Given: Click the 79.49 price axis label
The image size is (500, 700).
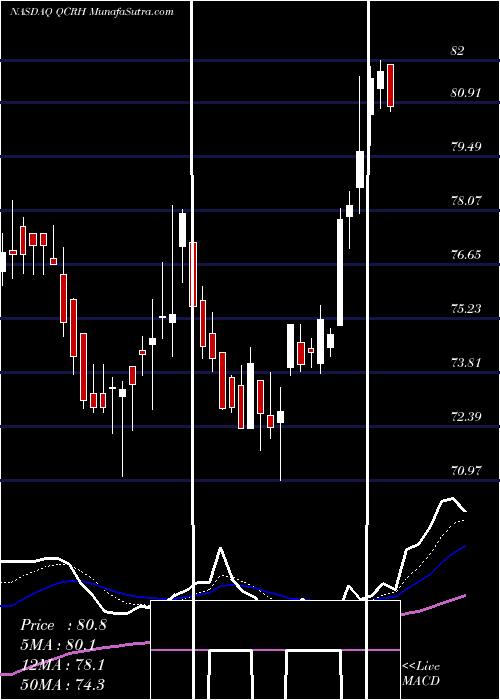Looking at the screenshot, I should point(466,146).
